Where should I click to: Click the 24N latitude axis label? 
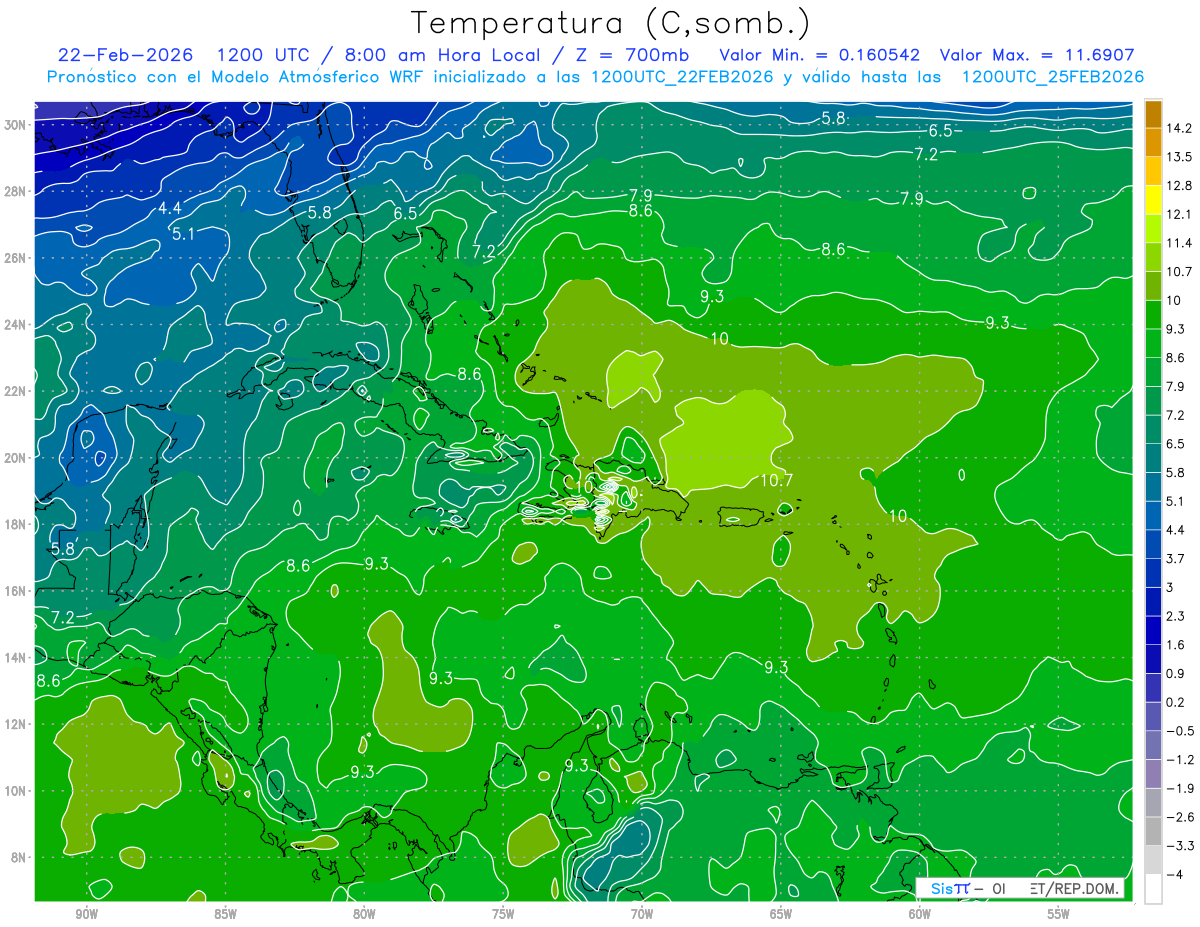tap(15, 324)
